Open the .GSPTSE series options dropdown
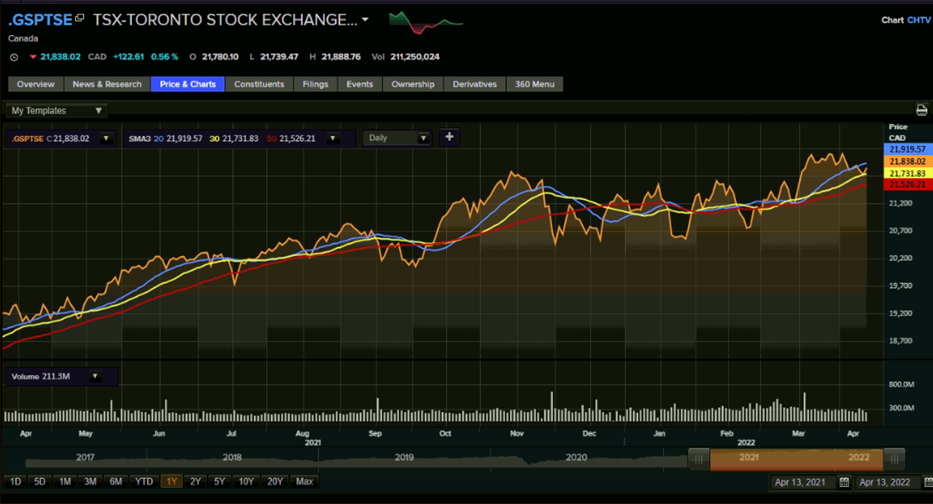This screenshot has height=504, width=933. (x=106, y=139)
